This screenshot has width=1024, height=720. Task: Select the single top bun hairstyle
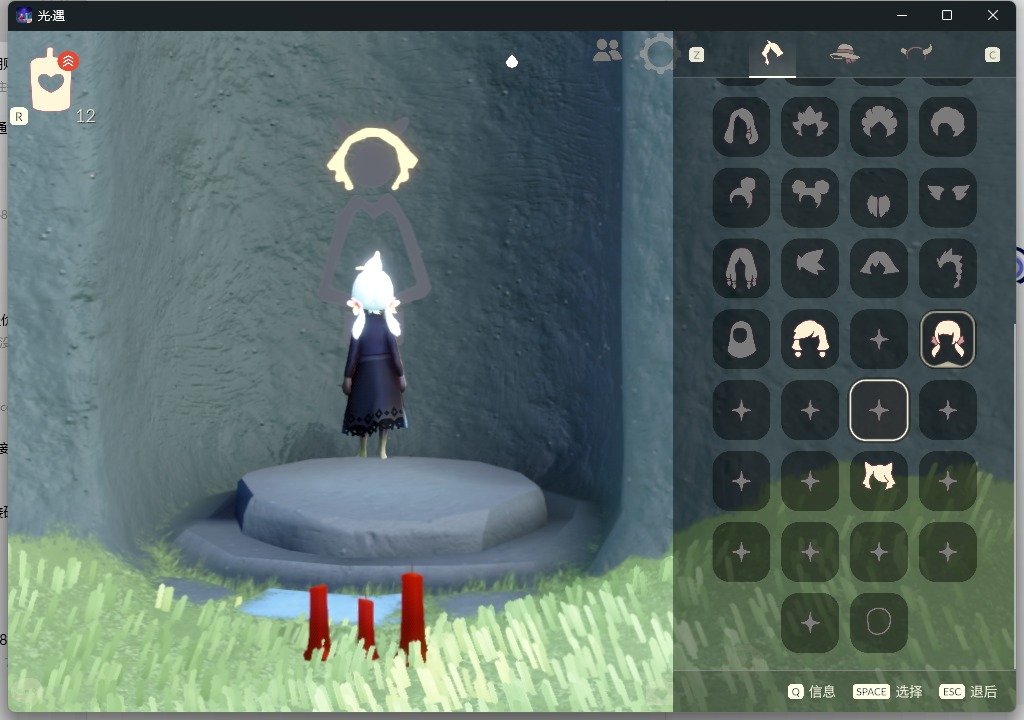[741, 197]
